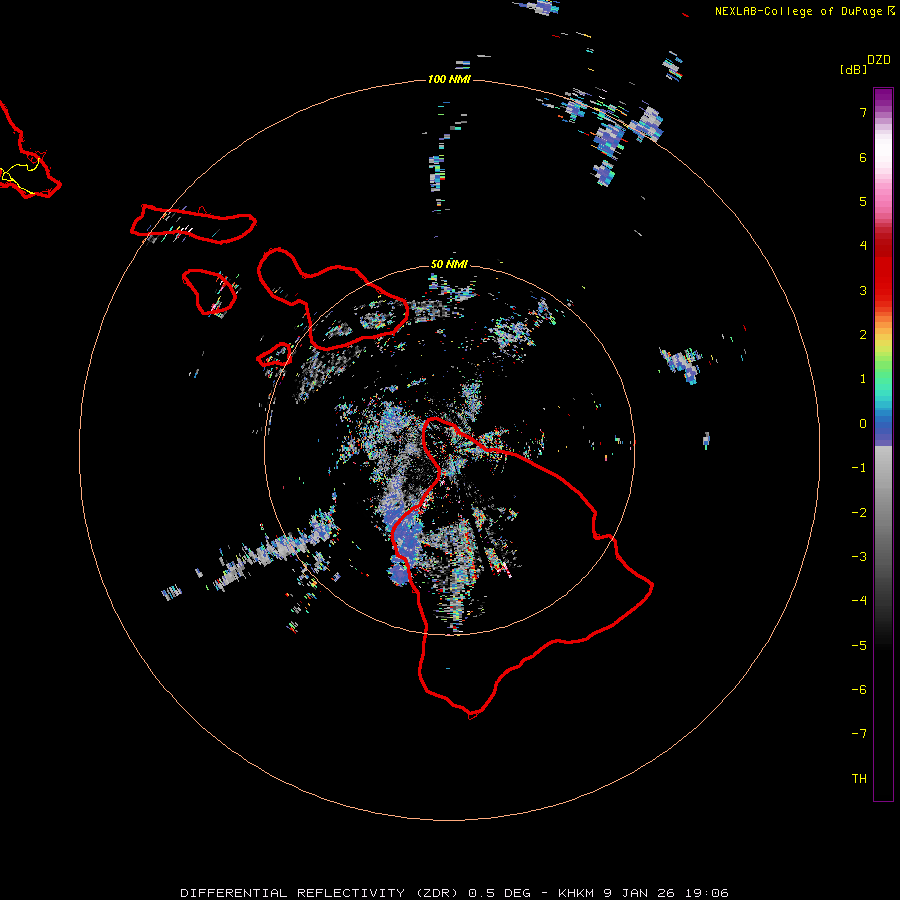
Task: Click the 6 value on color scale
Action: pyautogui.click(x=863, y=157)
